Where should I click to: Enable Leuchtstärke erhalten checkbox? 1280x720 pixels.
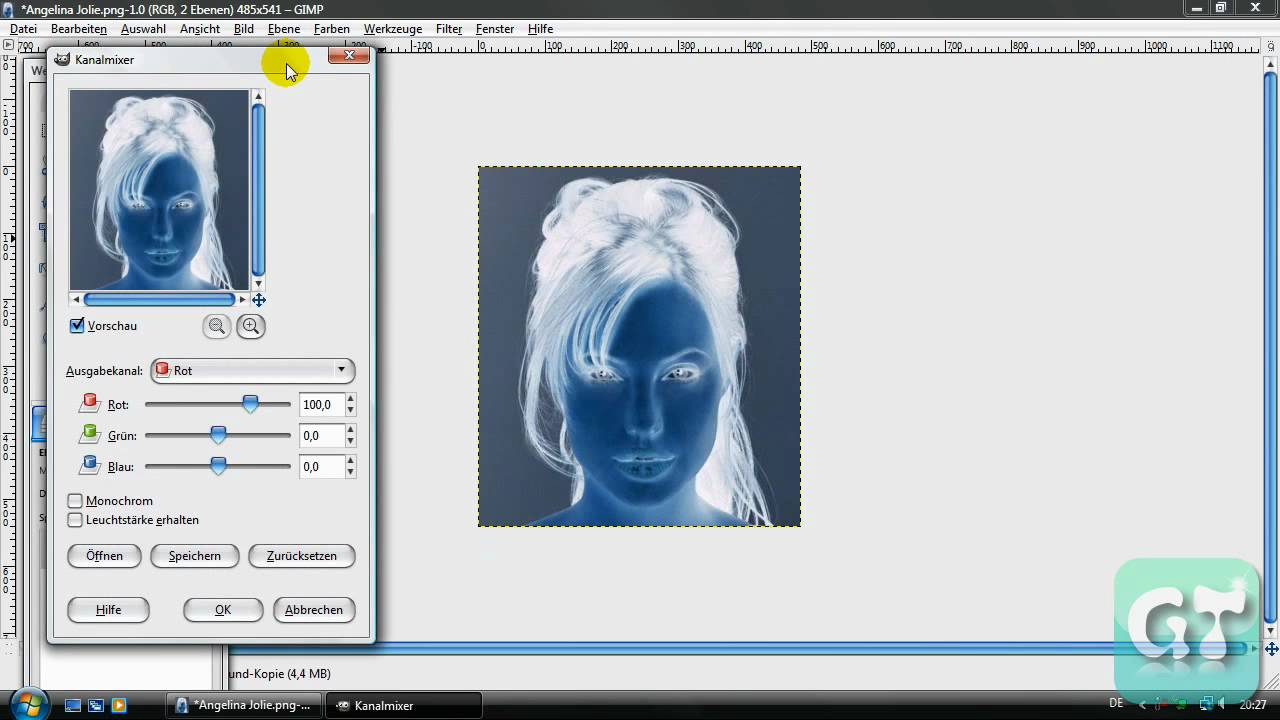click(x=75, y=520)
